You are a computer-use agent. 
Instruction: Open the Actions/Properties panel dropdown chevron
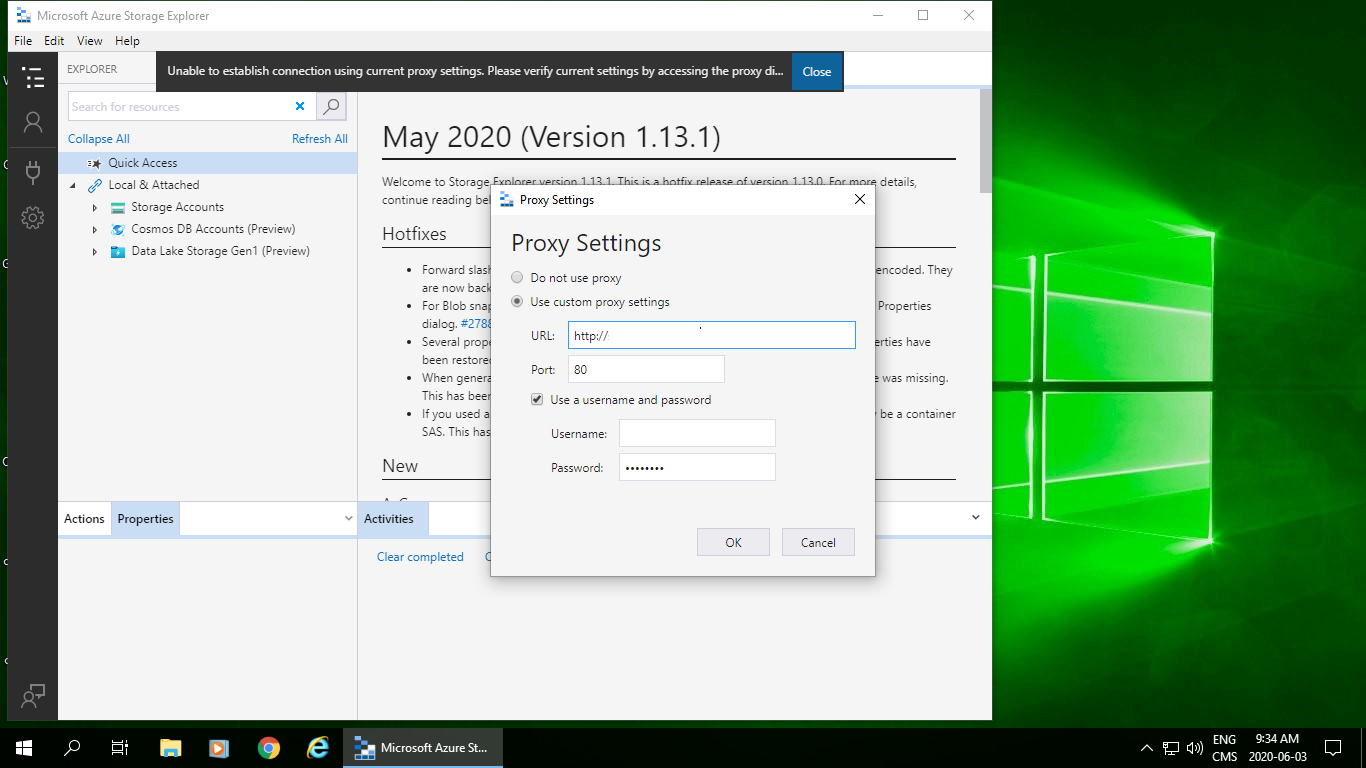coord(348,519)
